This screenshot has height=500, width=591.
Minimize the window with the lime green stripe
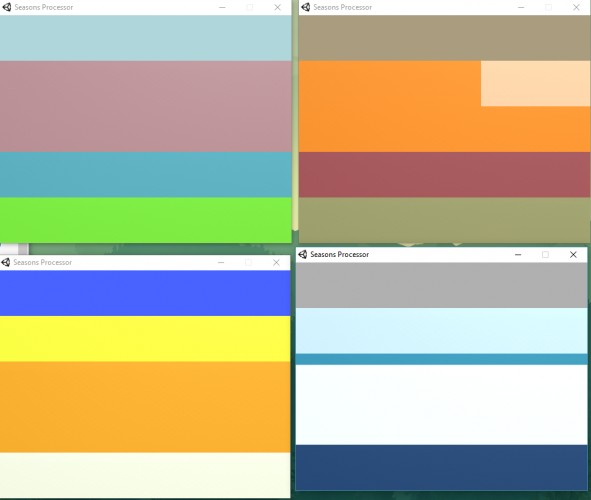tap(222, 8)
